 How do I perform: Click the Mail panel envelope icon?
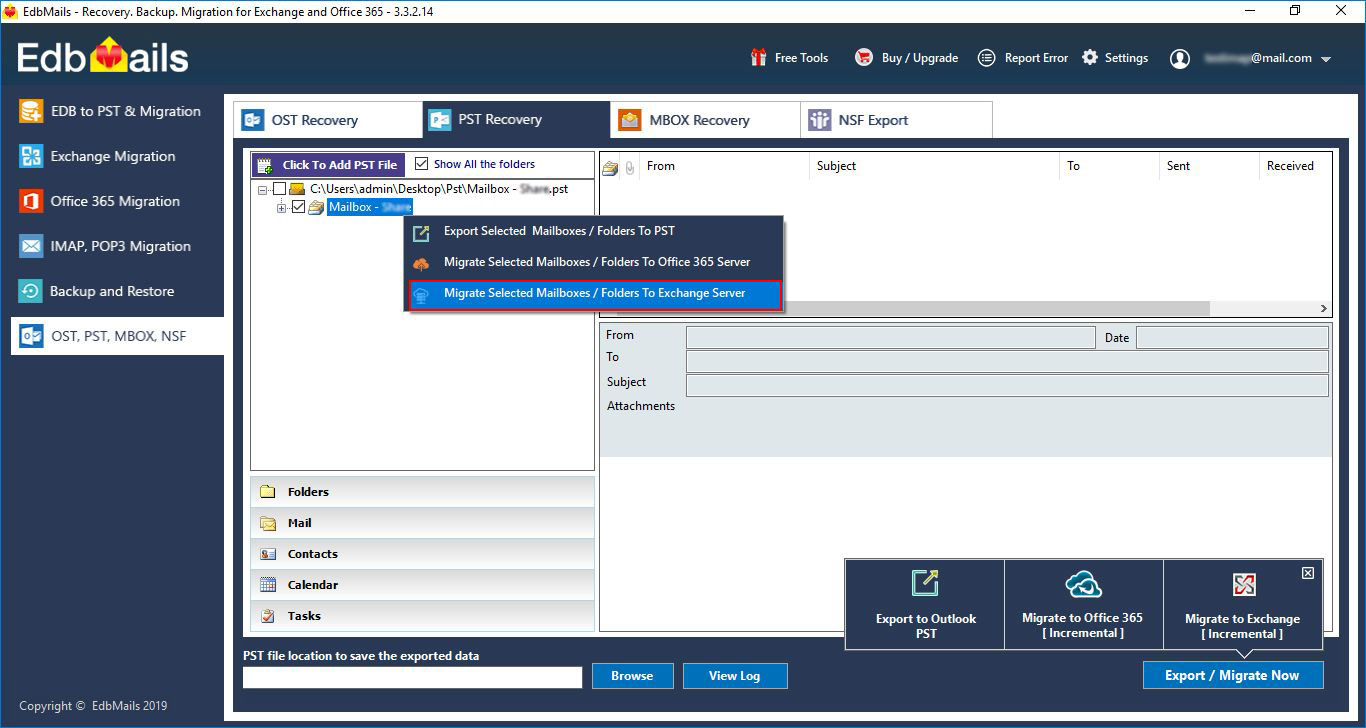(x=268, y=523)
